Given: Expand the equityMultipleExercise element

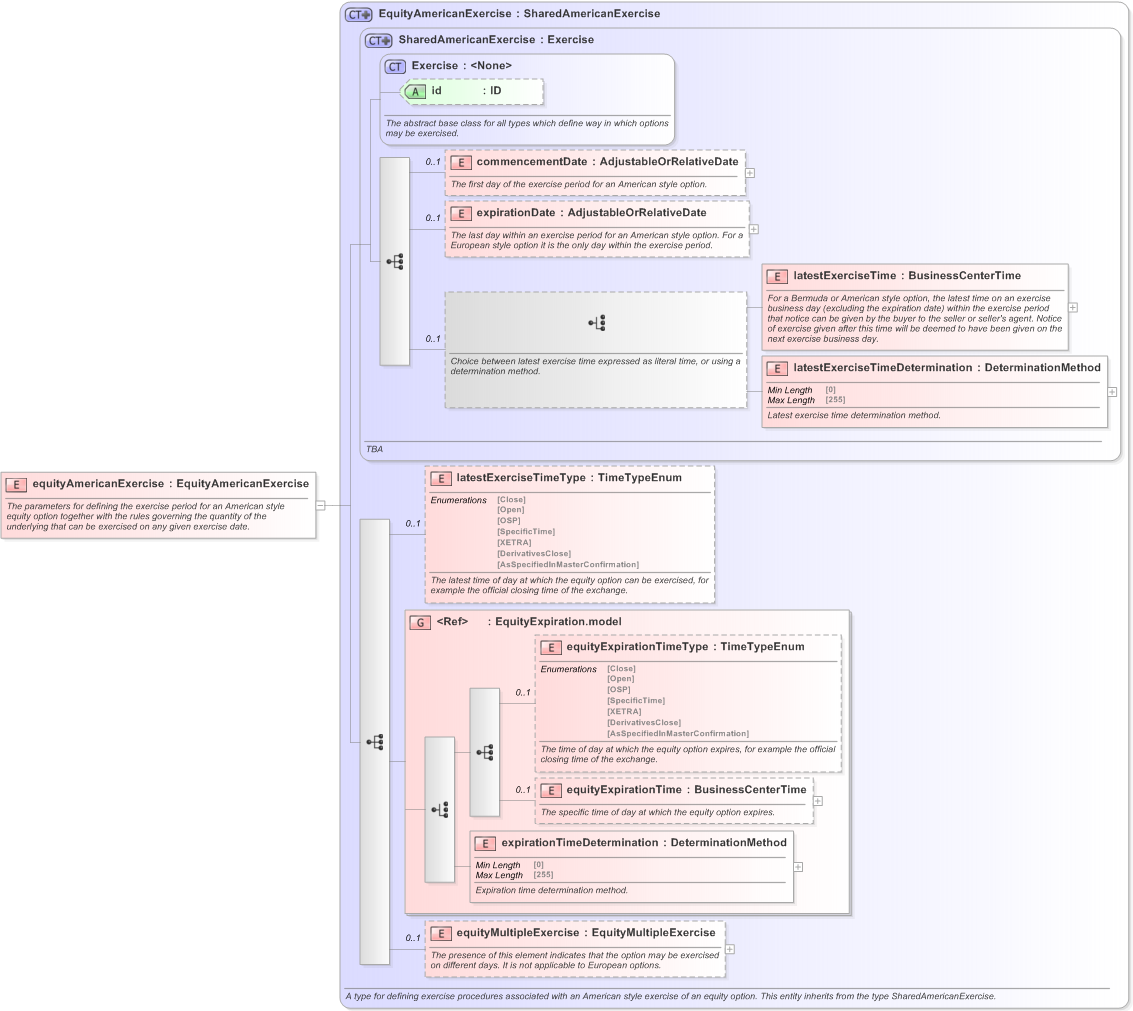Looking at the screenshot, I should (730, 950).
